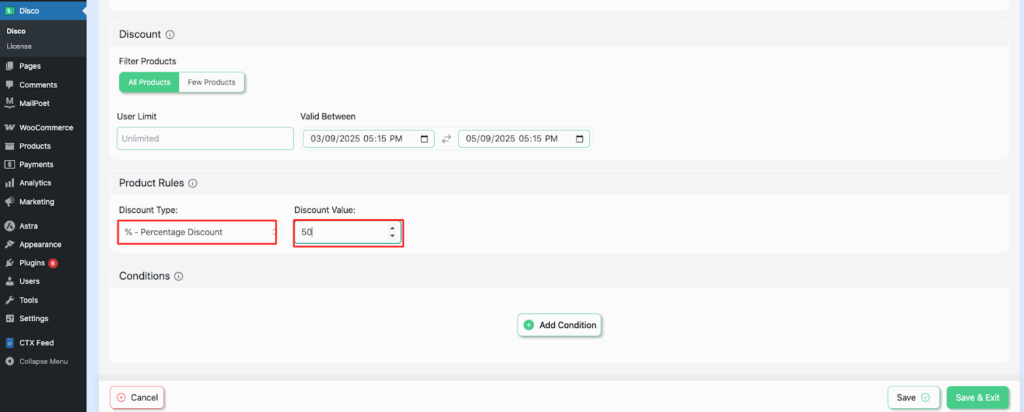The width and height of the screenshot is (1024, 412).
Task: Go to the WooCommerce menu
Action: coord(46,127)
